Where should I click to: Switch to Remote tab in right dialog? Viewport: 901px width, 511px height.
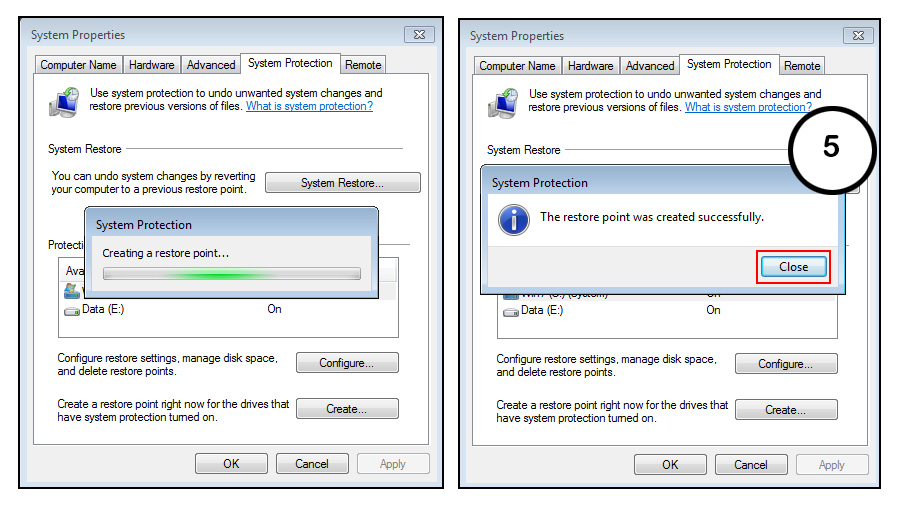pyautogui.click(x=802, y=66)
